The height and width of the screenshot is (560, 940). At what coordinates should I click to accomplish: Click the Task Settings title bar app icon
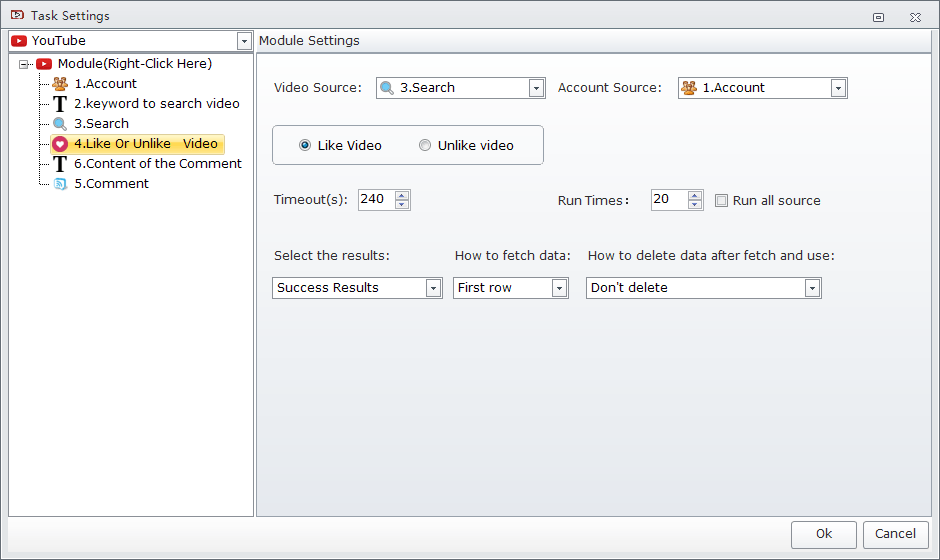point(17,15)
